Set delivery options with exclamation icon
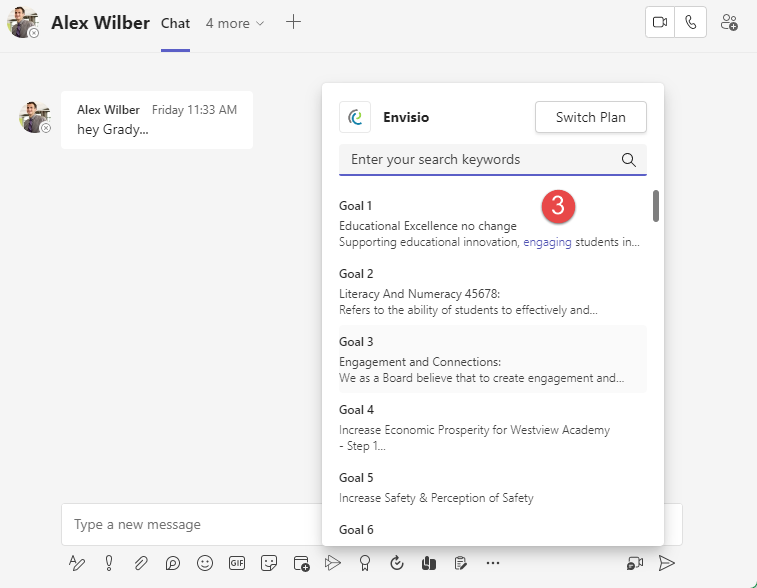 click(109, 563)
